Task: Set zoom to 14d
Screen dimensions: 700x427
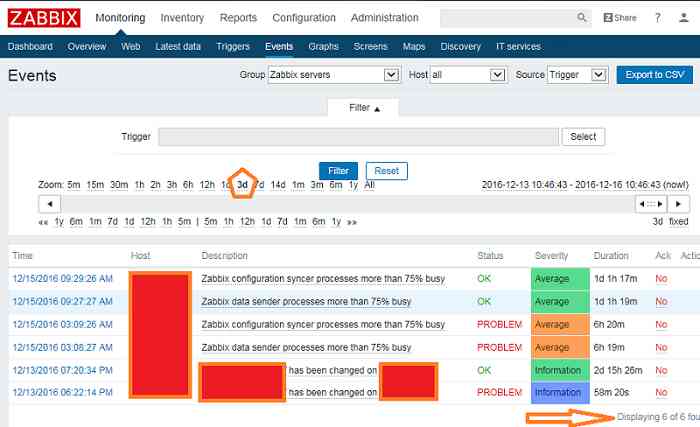Action: (x=278, y=185)
